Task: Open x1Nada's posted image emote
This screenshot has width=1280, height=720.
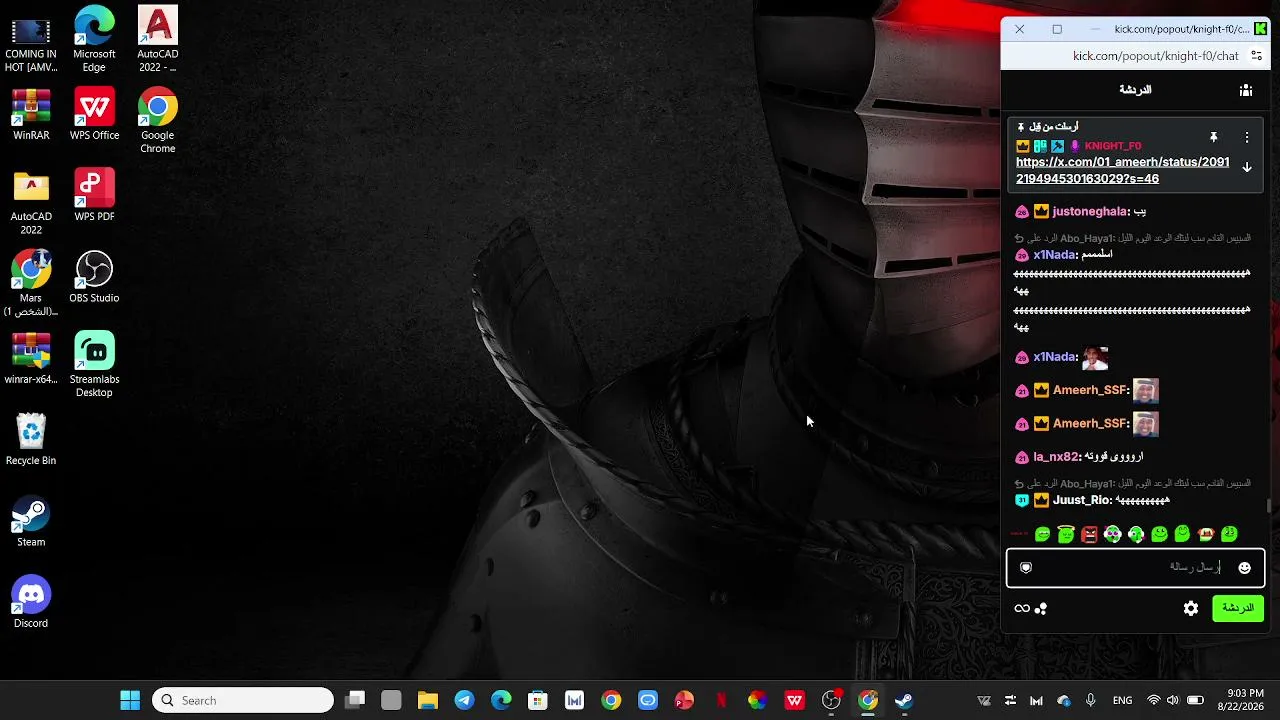Action: 1095,358
